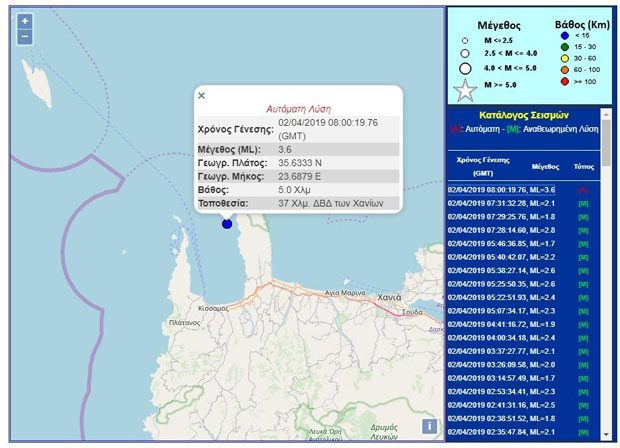Click the star icon for M >= 5.0
The height and width of the screenshot is (448, 620).
(465, 90)
